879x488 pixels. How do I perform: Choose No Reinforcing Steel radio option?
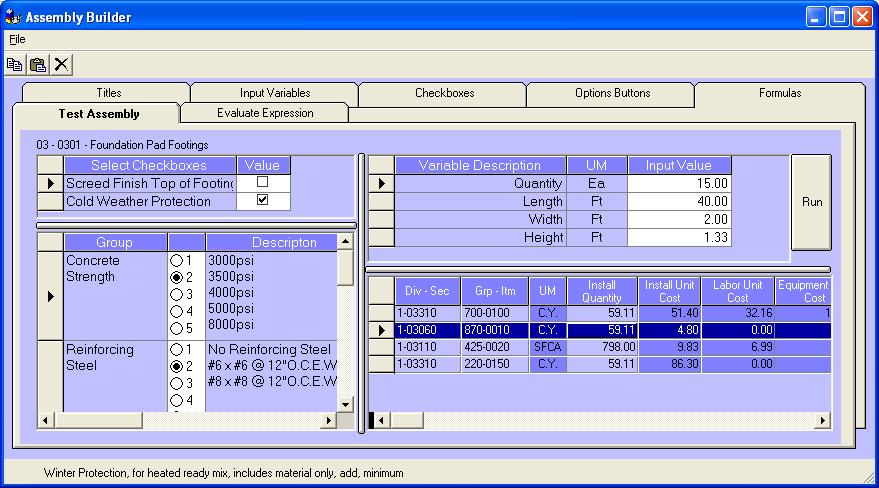[177, 350]
